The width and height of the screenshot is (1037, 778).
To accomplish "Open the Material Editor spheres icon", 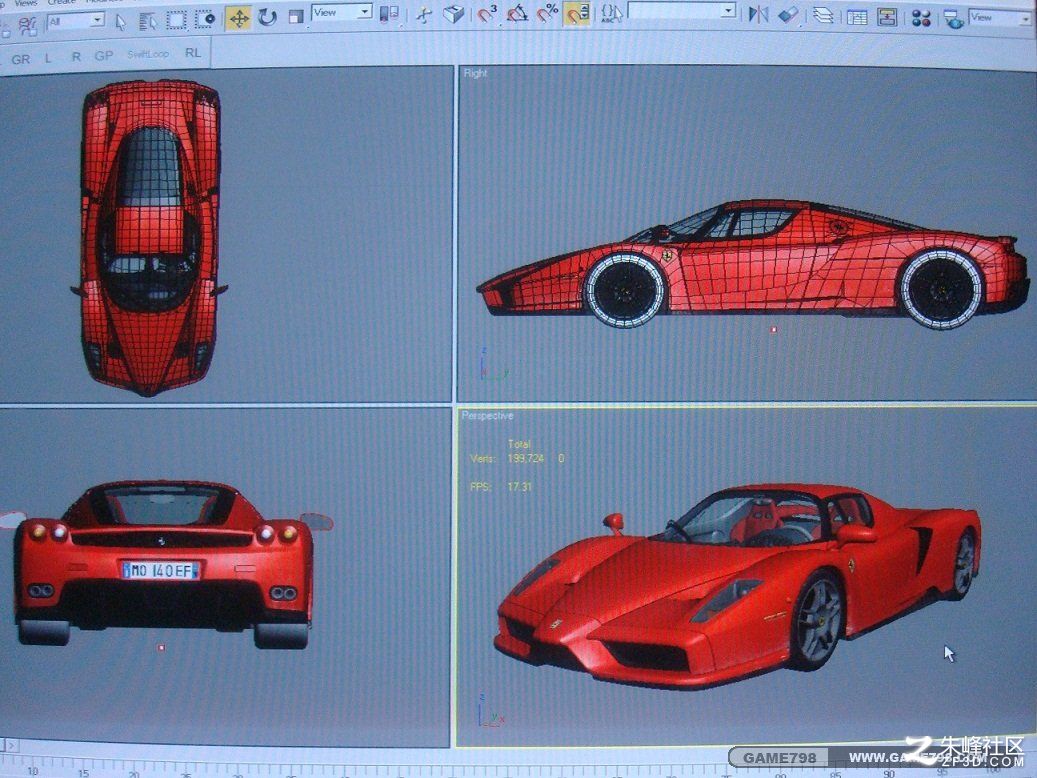I will [x=921, y=18].
